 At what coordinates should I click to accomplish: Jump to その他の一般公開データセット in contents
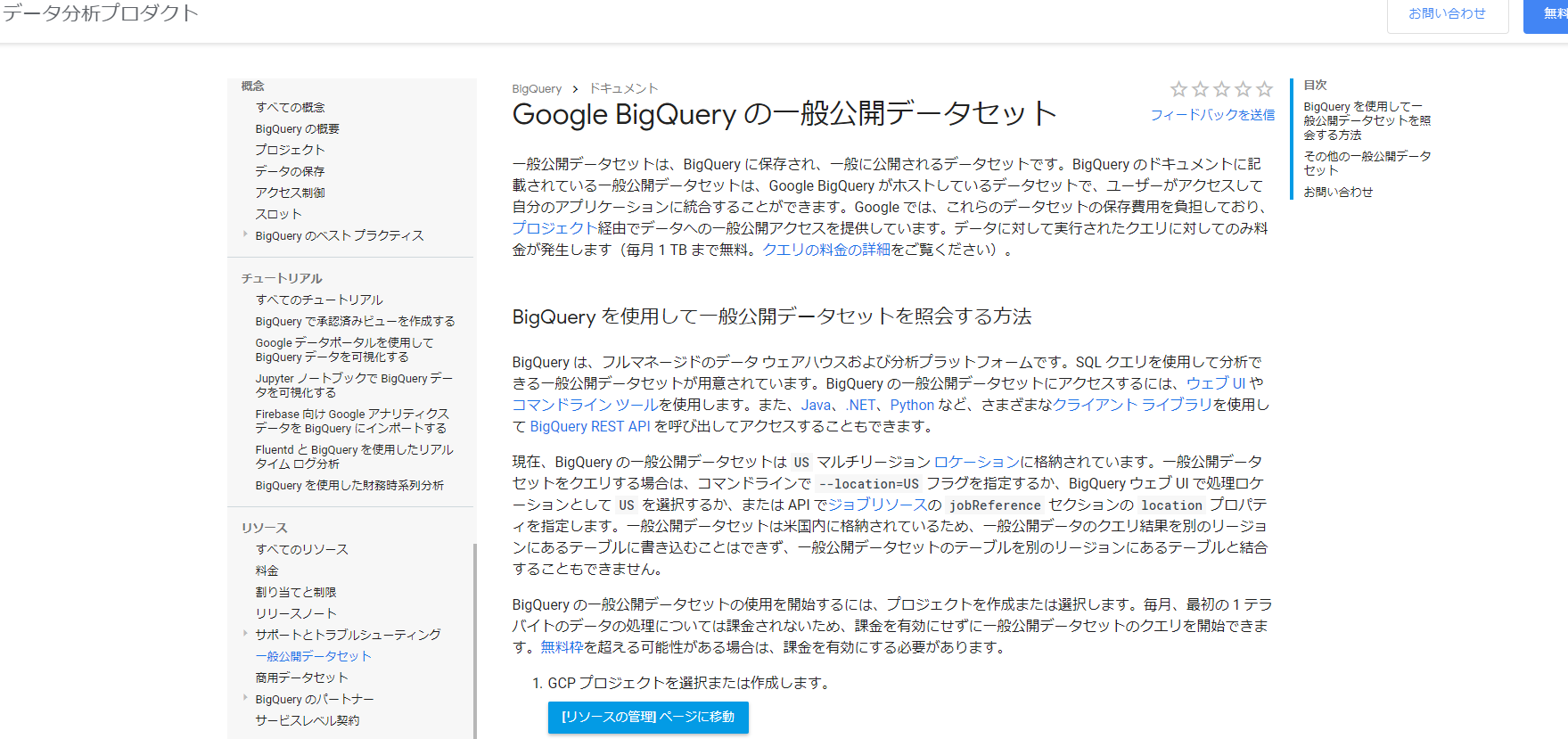point(1367,163)
